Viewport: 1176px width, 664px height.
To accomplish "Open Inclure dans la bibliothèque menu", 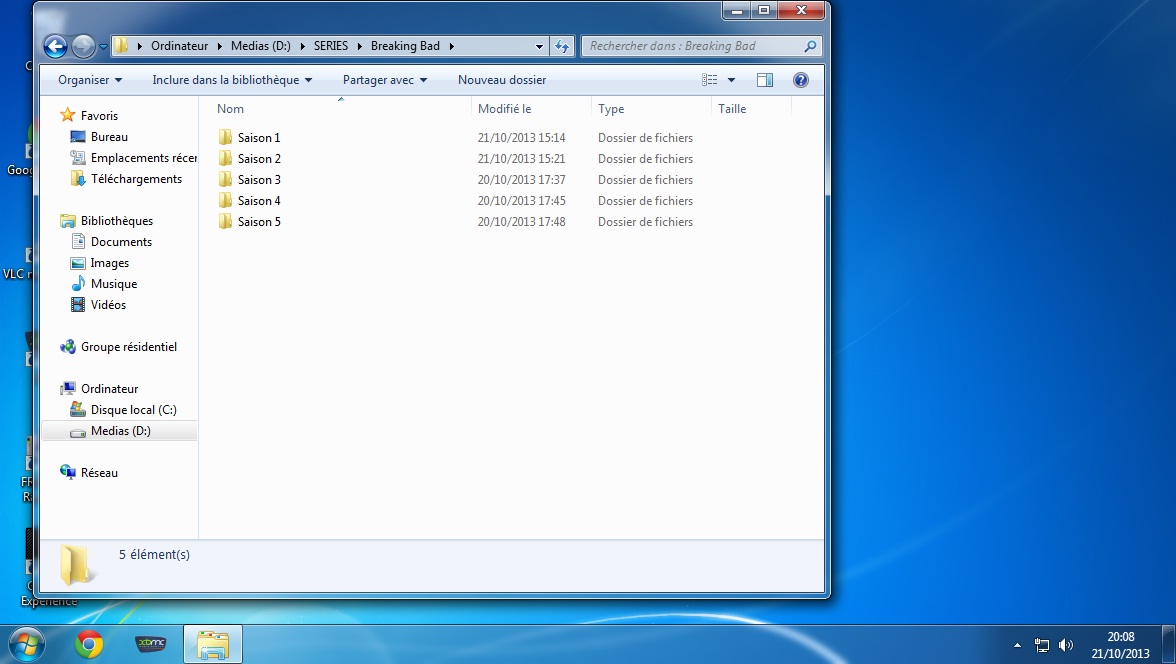I will [232, 80].
